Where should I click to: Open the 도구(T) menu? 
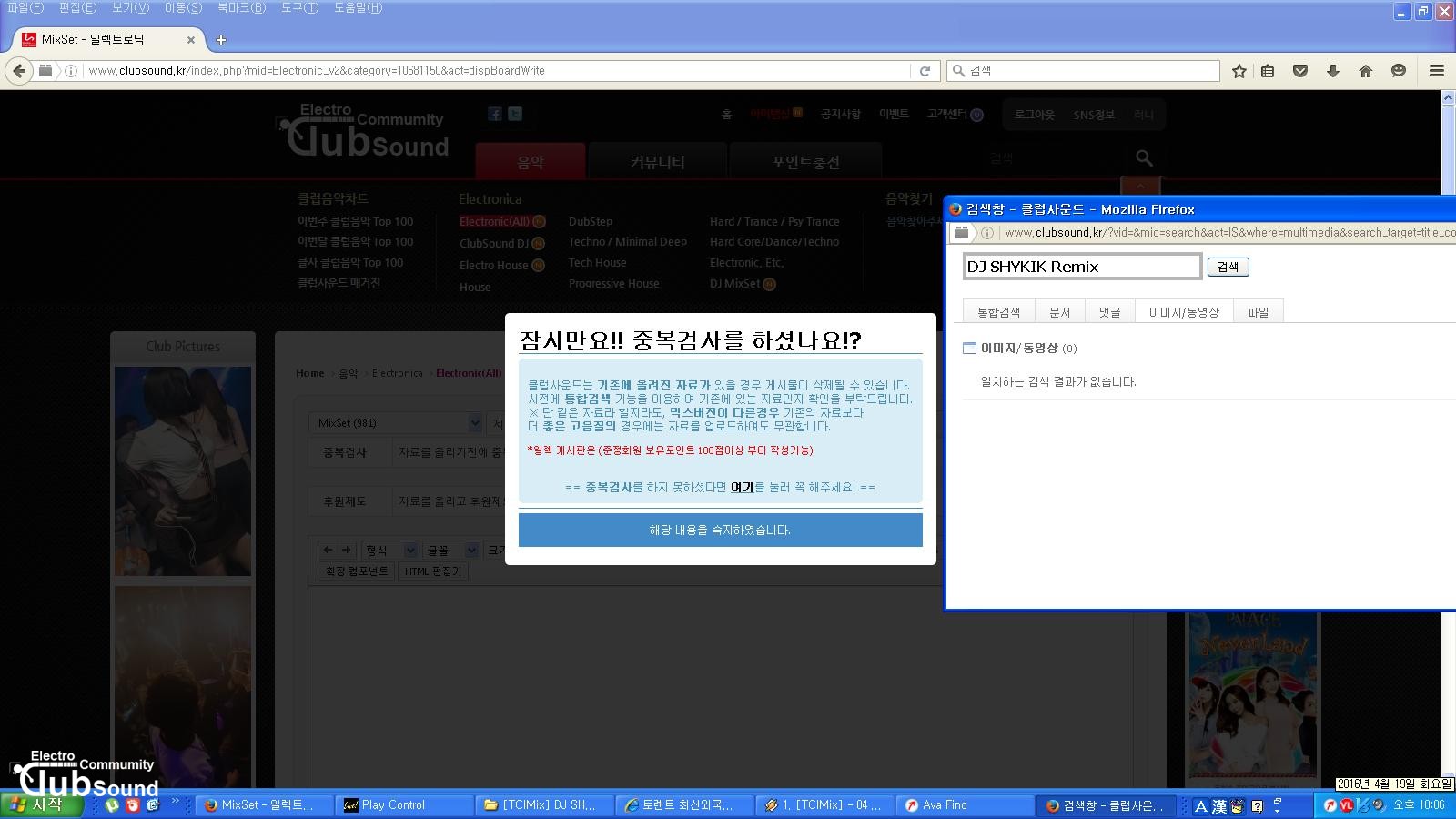coord(299,8)
